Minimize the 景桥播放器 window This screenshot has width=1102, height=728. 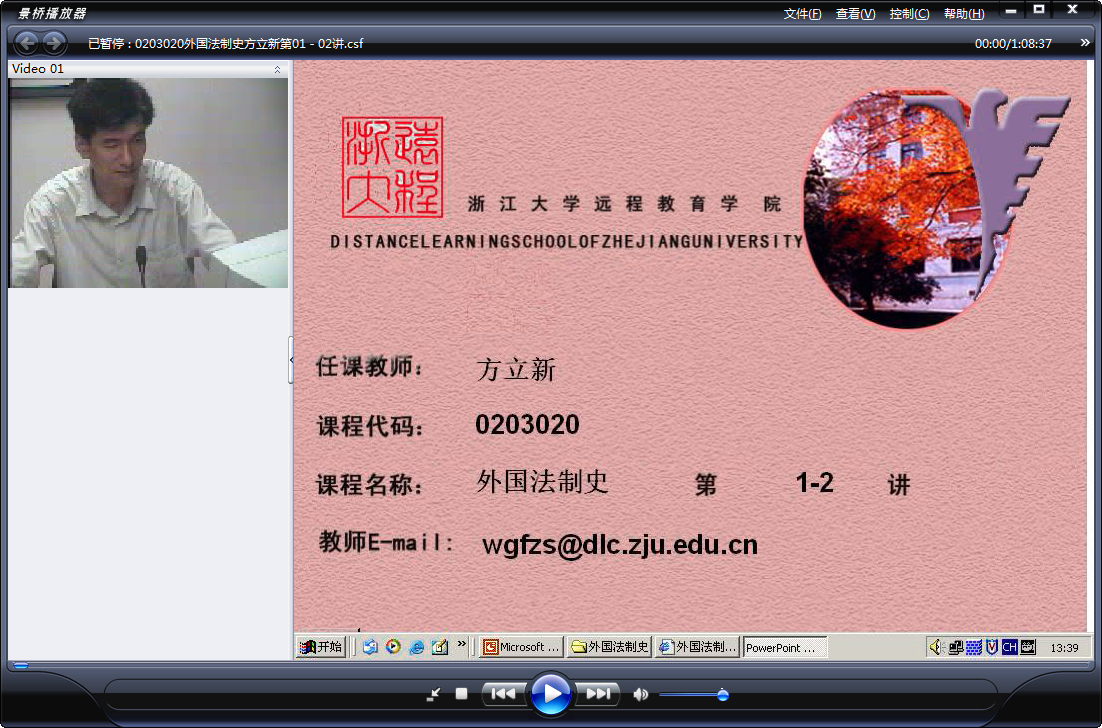(1011, 11)
